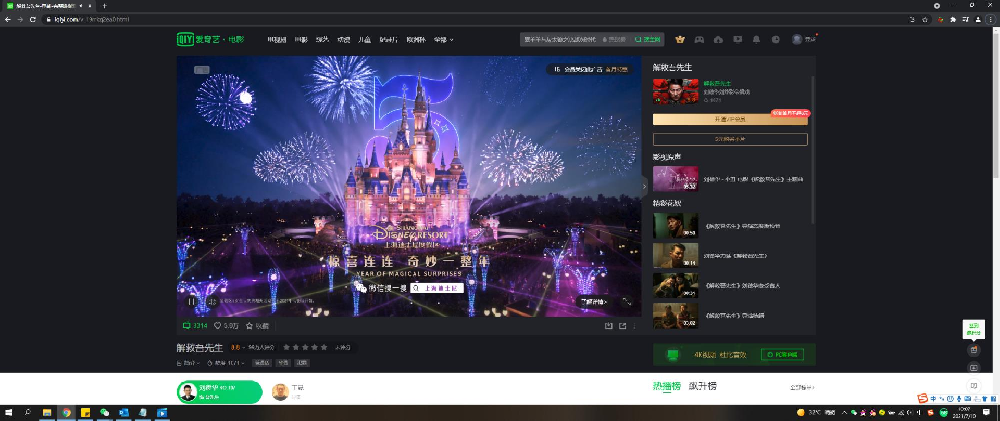Collapse the right sidebar with arrow handle
Viewport: 1000px width, 421px height.
coord(645,186)
